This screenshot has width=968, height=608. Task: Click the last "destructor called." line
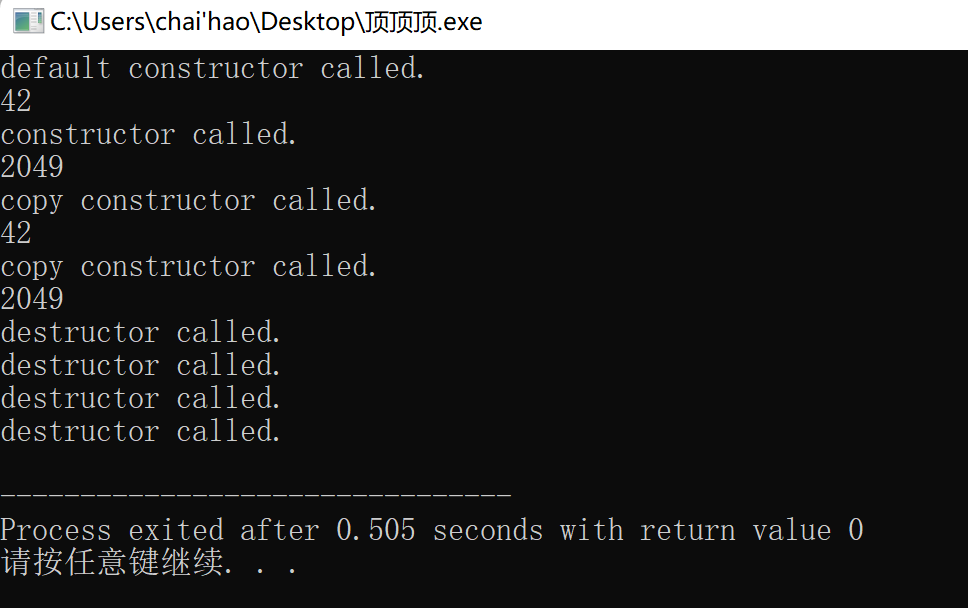(x=141, y=431)
